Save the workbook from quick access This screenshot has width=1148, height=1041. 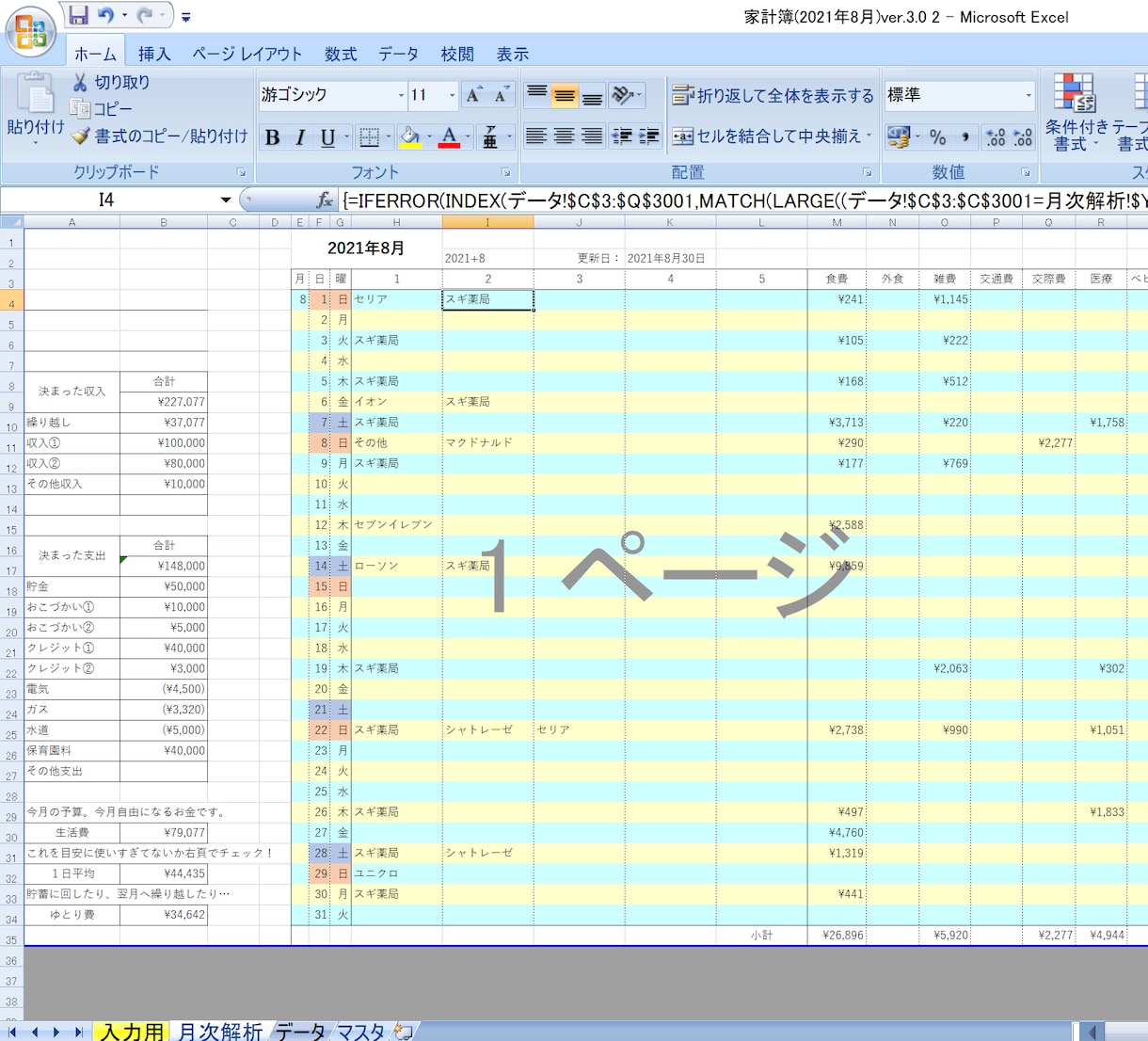click(x=78, y=15)
